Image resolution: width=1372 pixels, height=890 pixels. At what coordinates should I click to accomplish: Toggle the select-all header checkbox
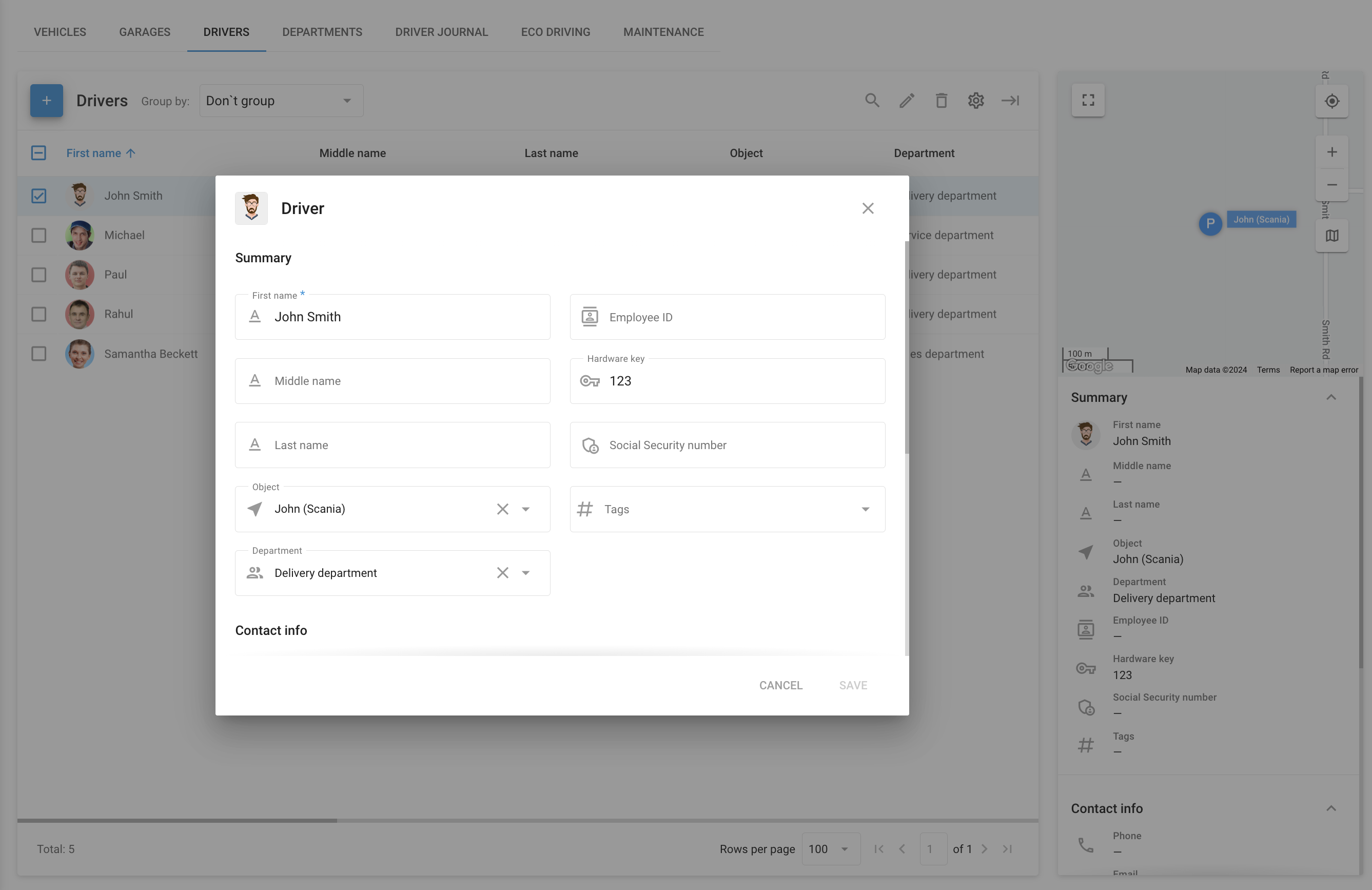tap(38, 153)
